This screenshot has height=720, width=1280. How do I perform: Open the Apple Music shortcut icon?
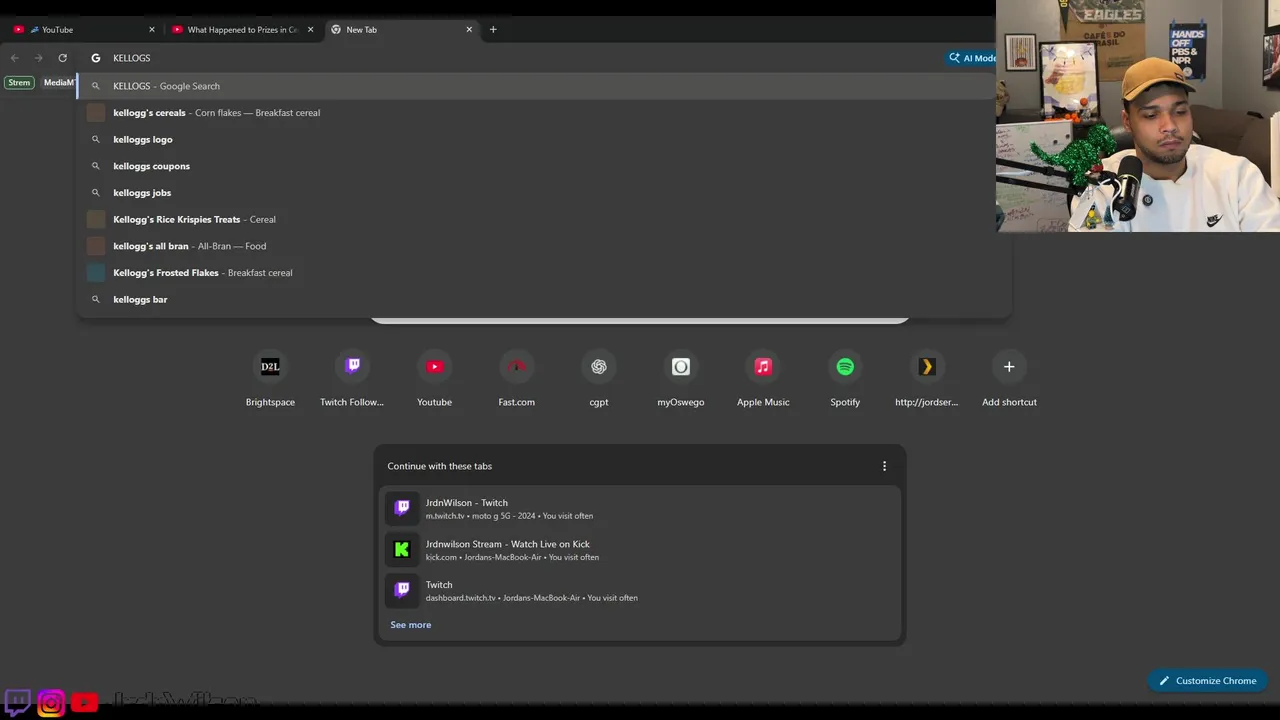pyautogui.click(x=763, y=367)
